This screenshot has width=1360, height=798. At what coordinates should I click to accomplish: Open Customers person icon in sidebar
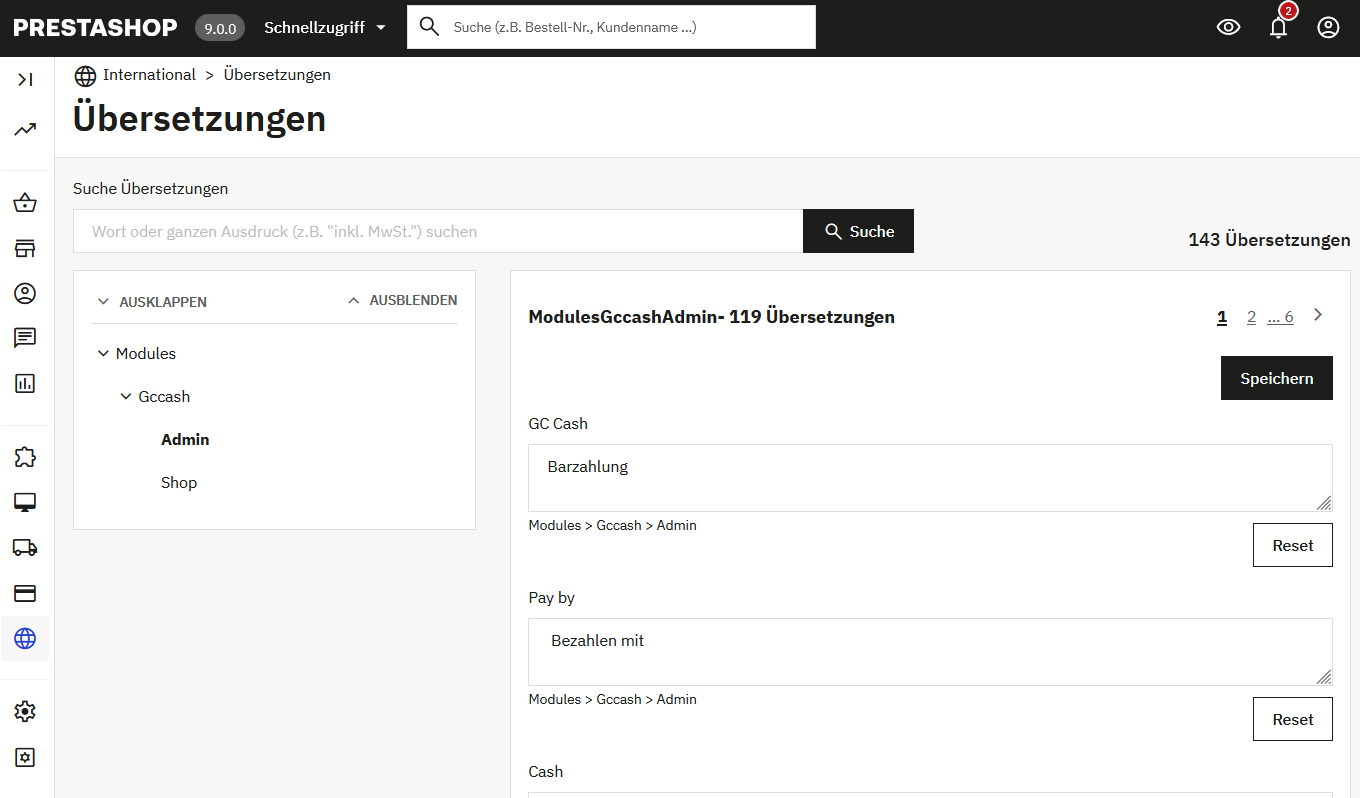click(25, 293)
